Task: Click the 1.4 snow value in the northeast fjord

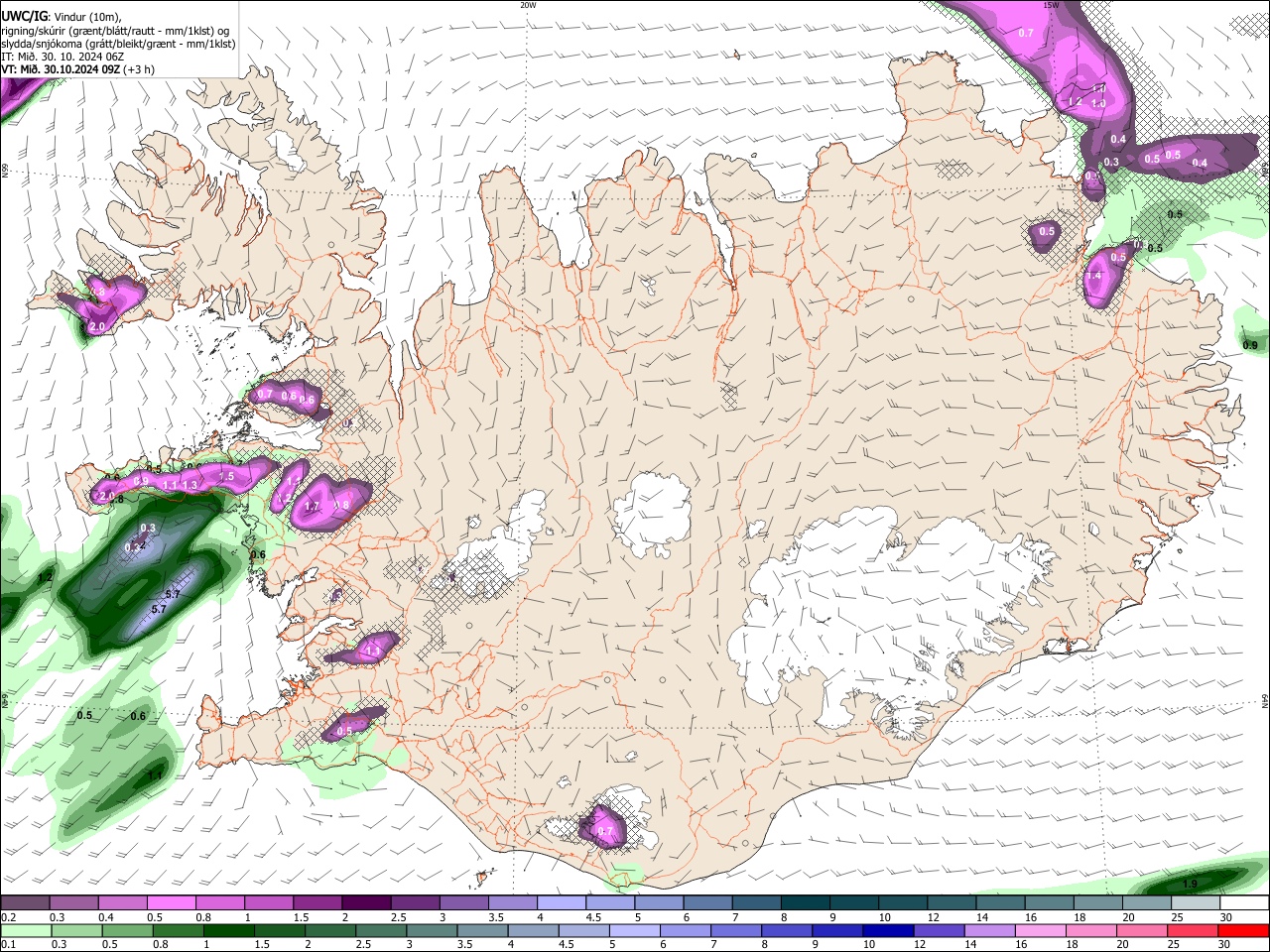Action: coord(1094,276)
